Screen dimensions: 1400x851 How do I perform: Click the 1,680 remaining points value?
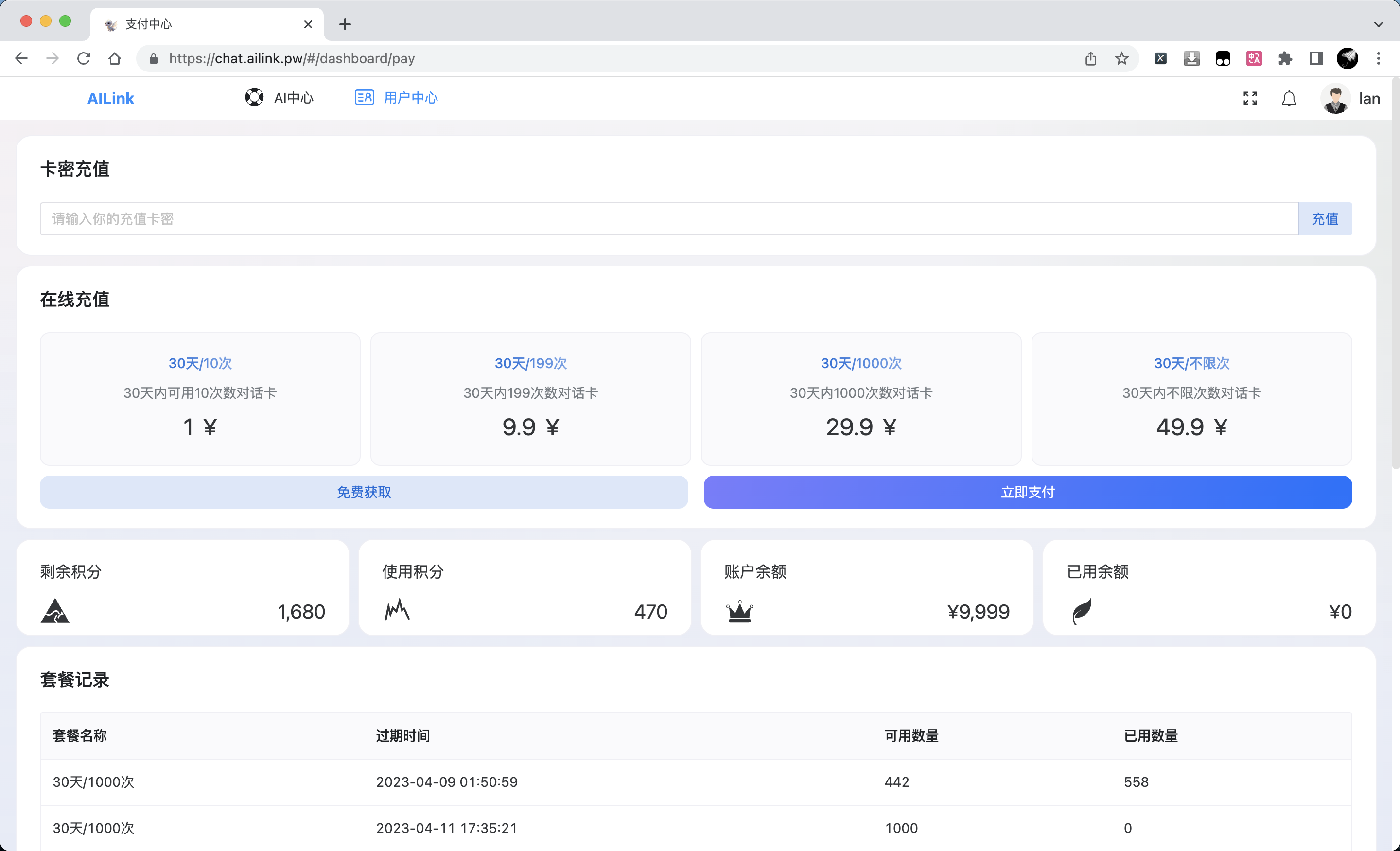(x=301, y=612)
